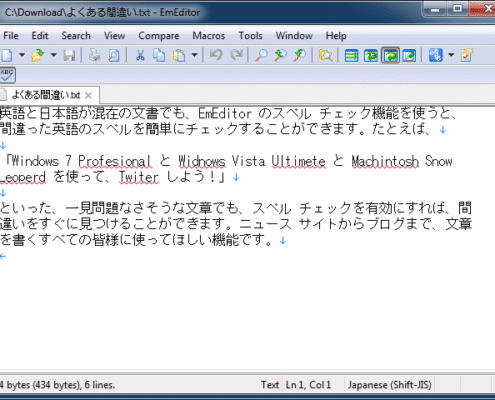Click the misspelled word Twiter
The width and height of the screenshot is (495, 400).
coord(139,177)
